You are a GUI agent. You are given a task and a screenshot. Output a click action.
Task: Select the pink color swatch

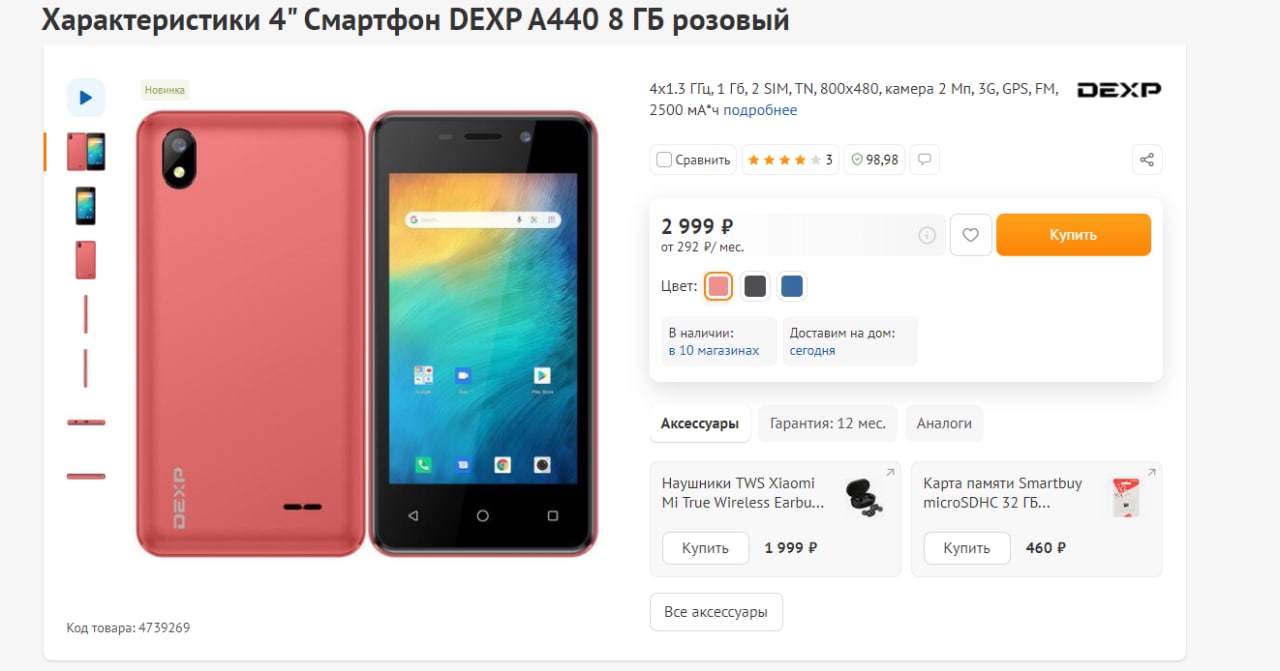point(718,287)
